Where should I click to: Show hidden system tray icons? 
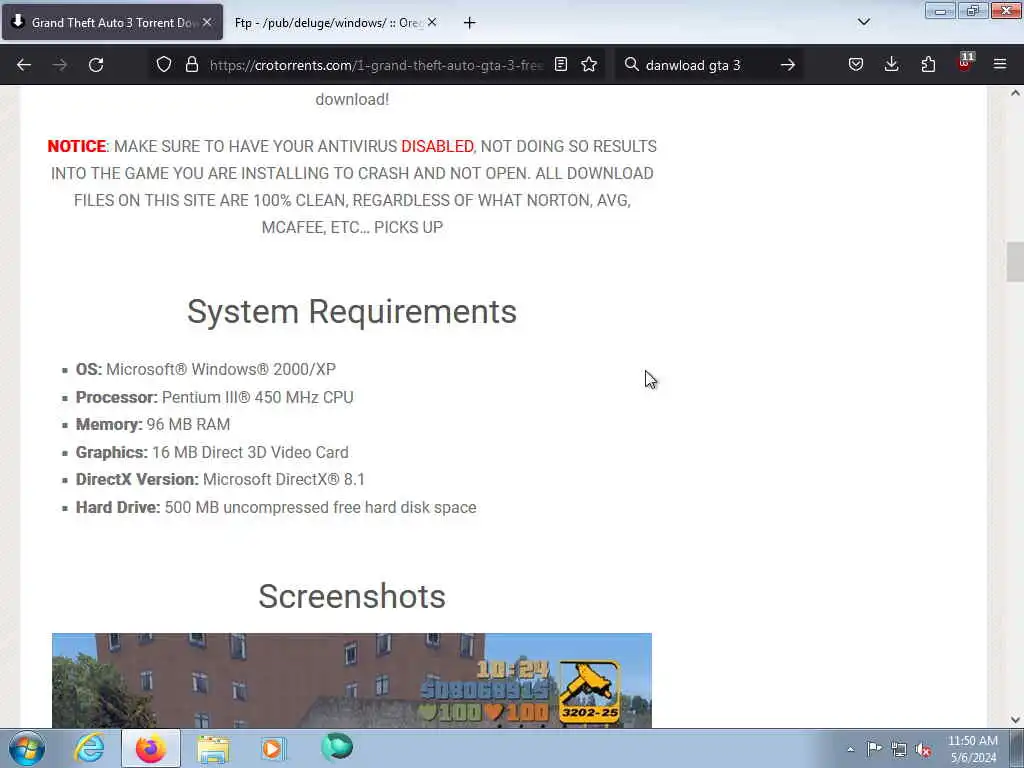pyautogui.click(x=850, y=750)
